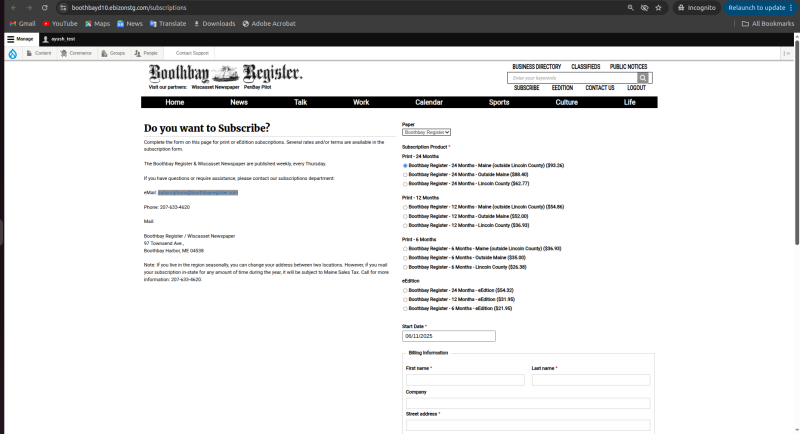Image resolution: width=800 pixels, height=434 pixels.
Task: Open the All Bookmarks folder
Action: [767, 23]
